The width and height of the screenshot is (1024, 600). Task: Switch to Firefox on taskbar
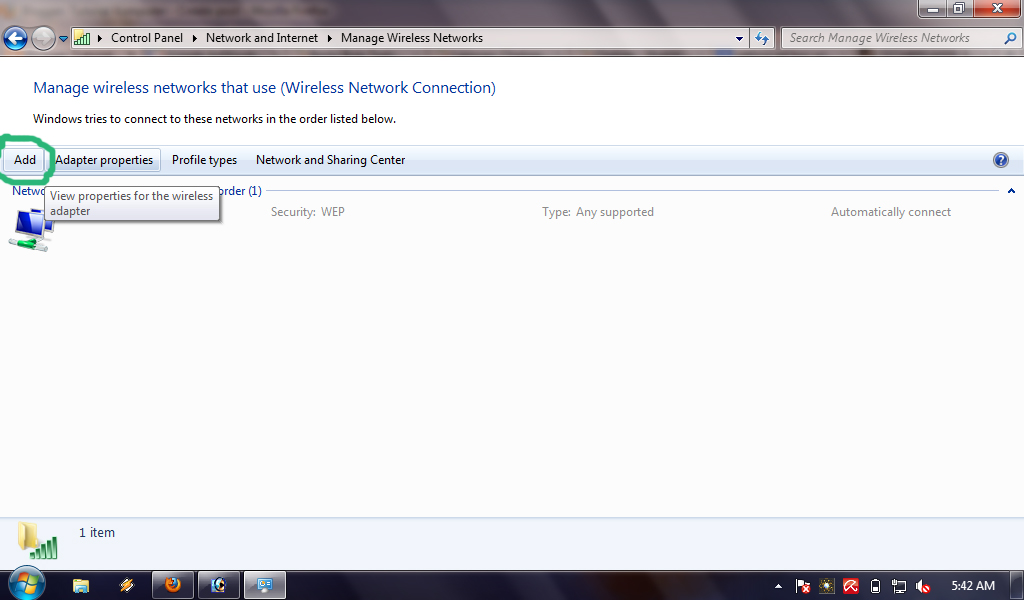point(173,585)
